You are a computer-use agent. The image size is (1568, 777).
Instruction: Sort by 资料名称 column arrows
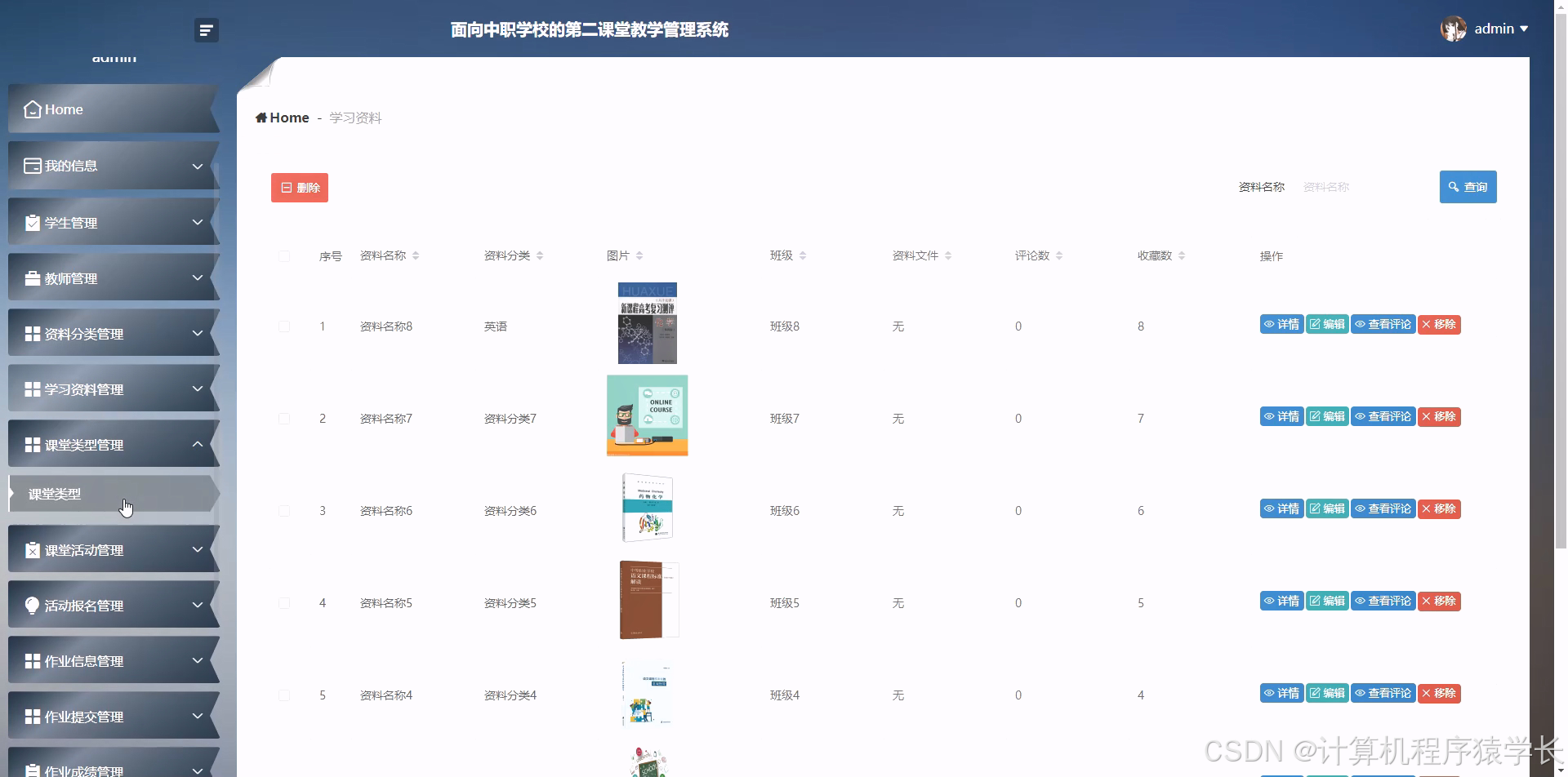click(x=416, y=255)
